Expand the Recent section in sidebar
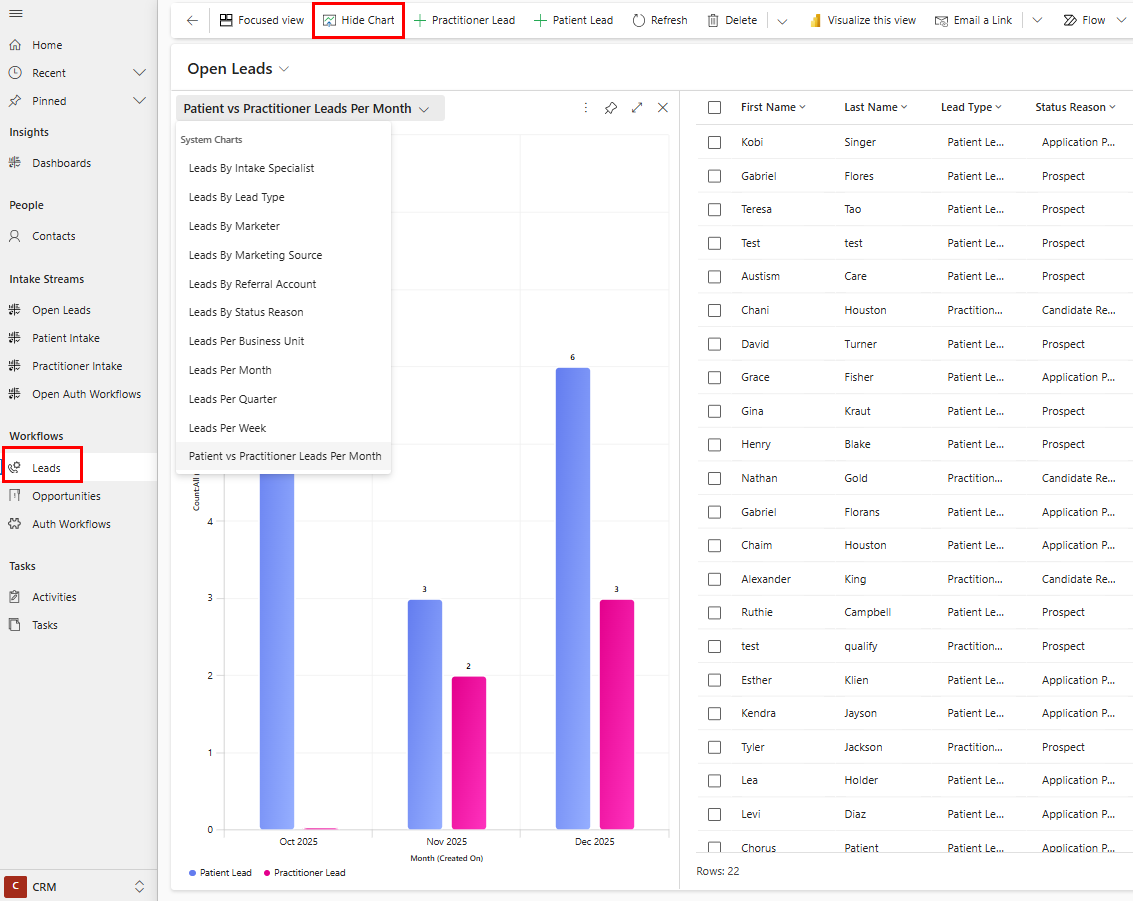1133x901 pixels. 139,73
